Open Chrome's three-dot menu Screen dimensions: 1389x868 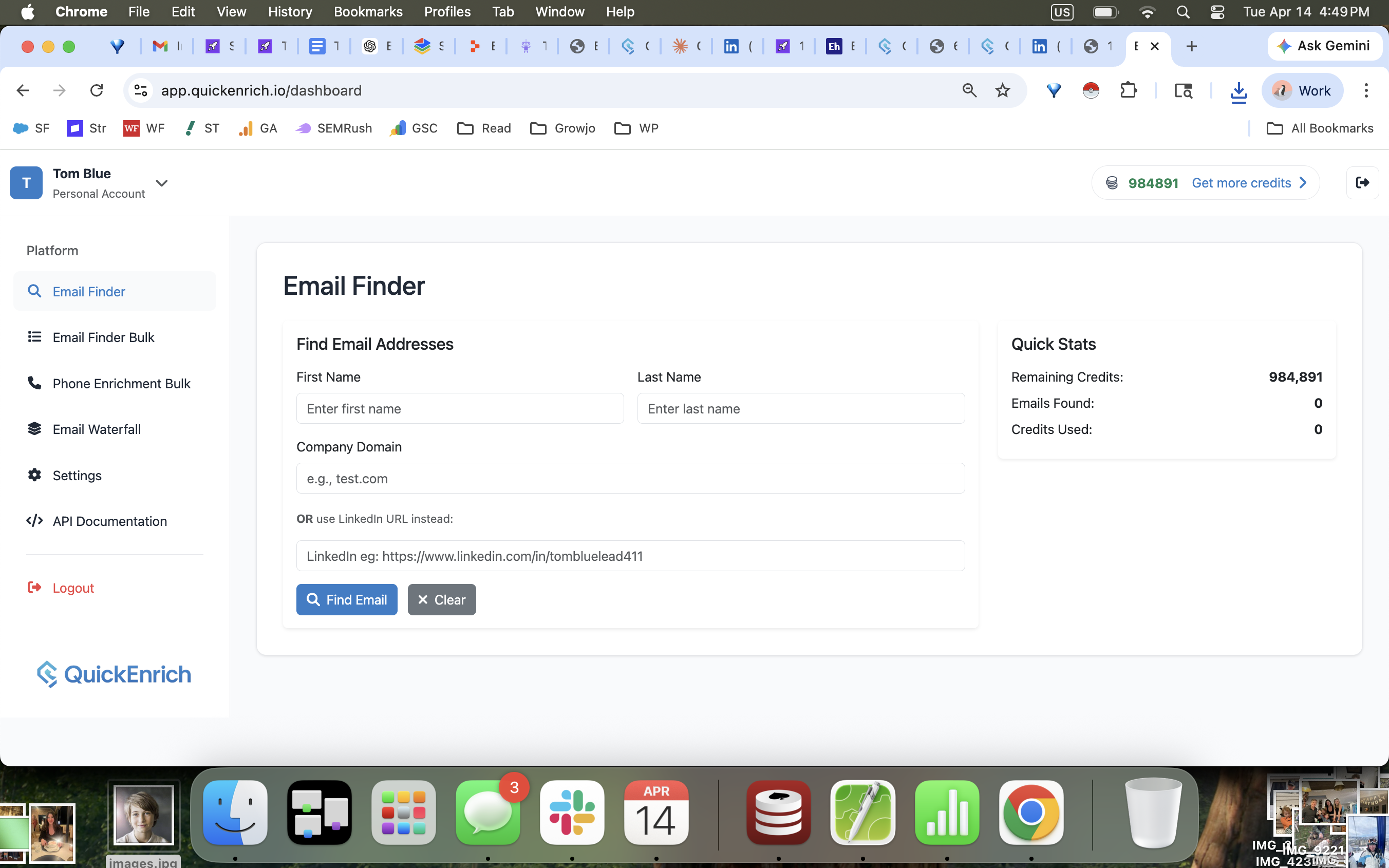[1365, 90]
